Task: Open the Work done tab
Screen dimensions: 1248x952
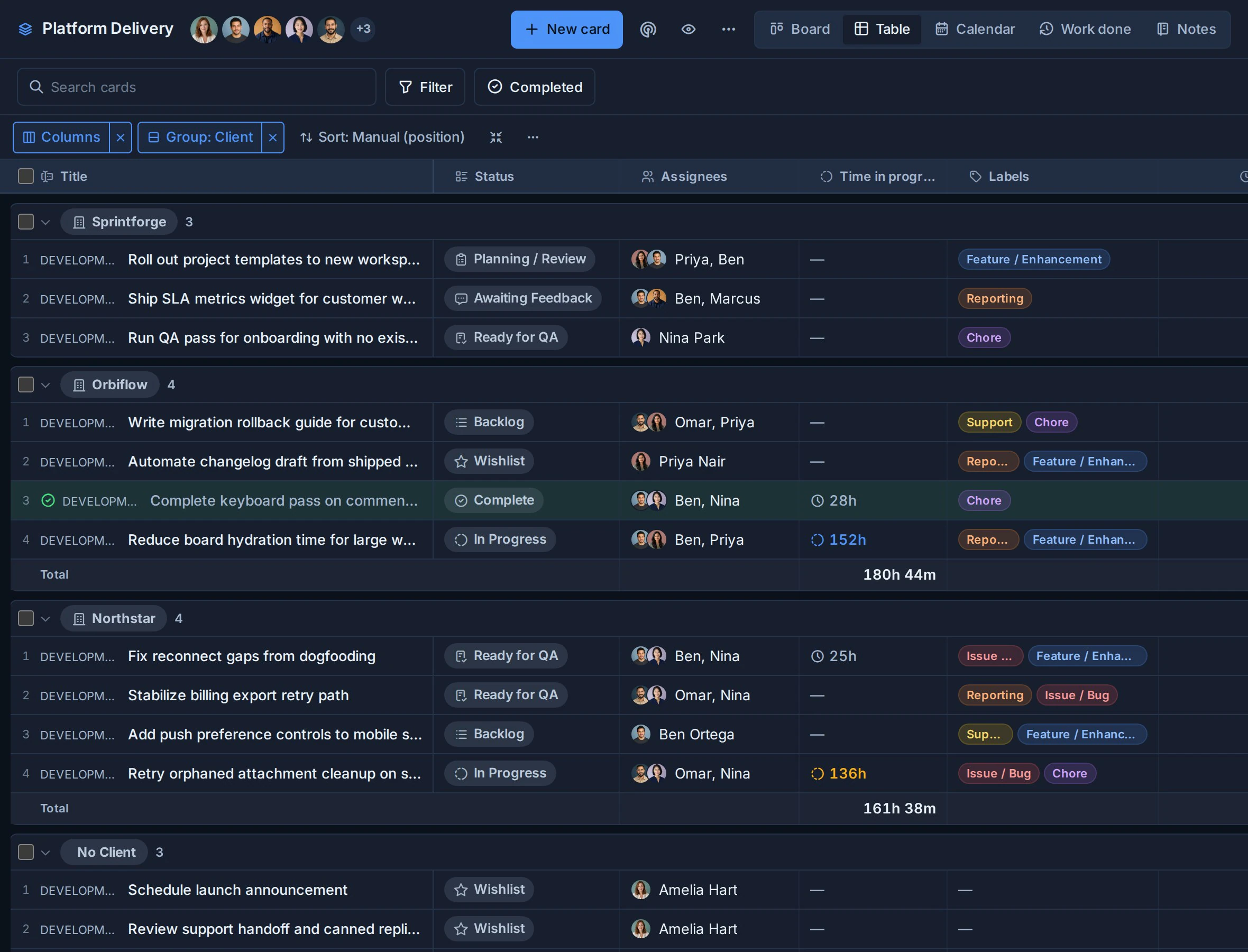Action: [1085, 29]
